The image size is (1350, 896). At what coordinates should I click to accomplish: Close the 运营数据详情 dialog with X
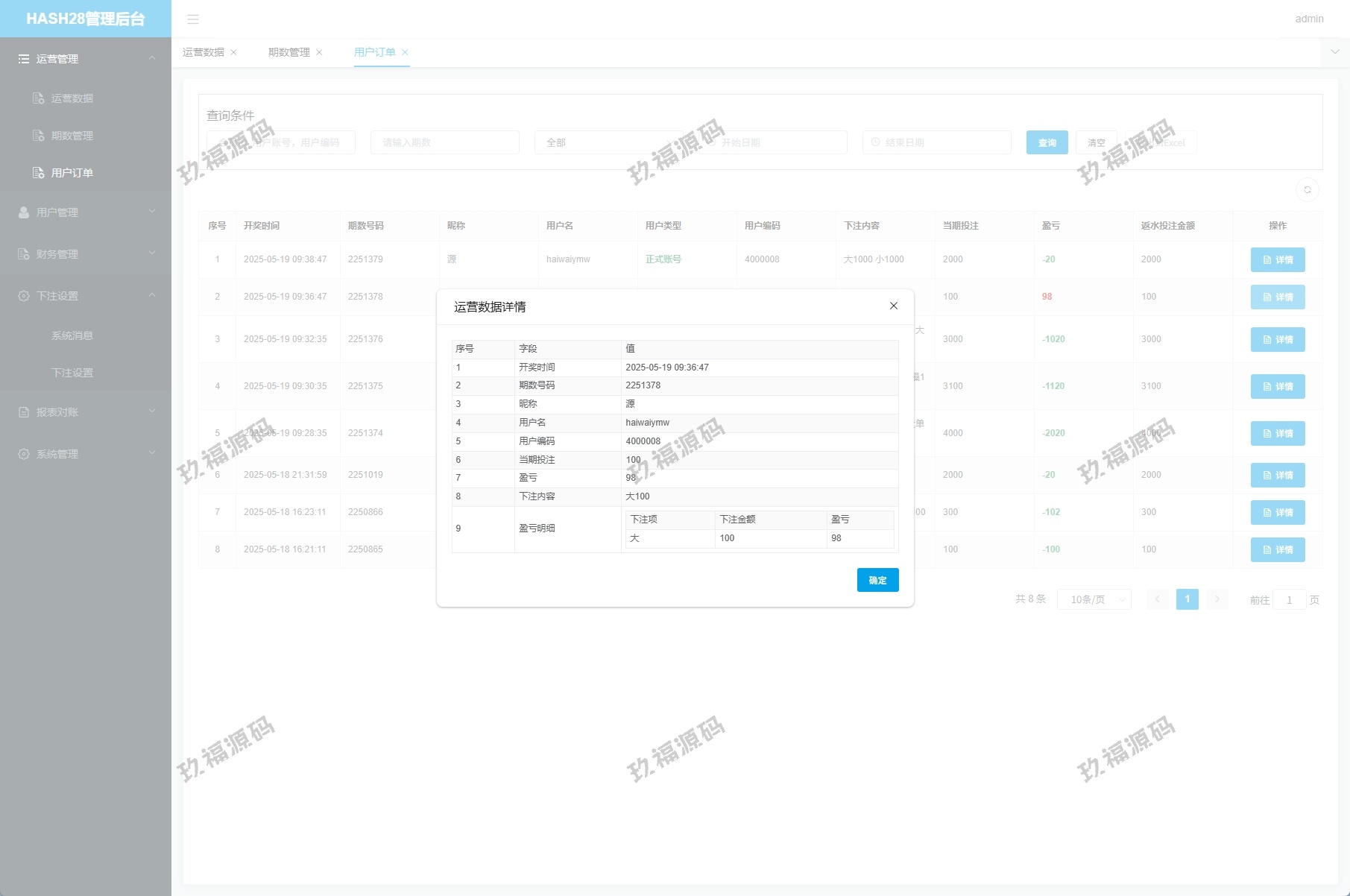pos(893,306)
